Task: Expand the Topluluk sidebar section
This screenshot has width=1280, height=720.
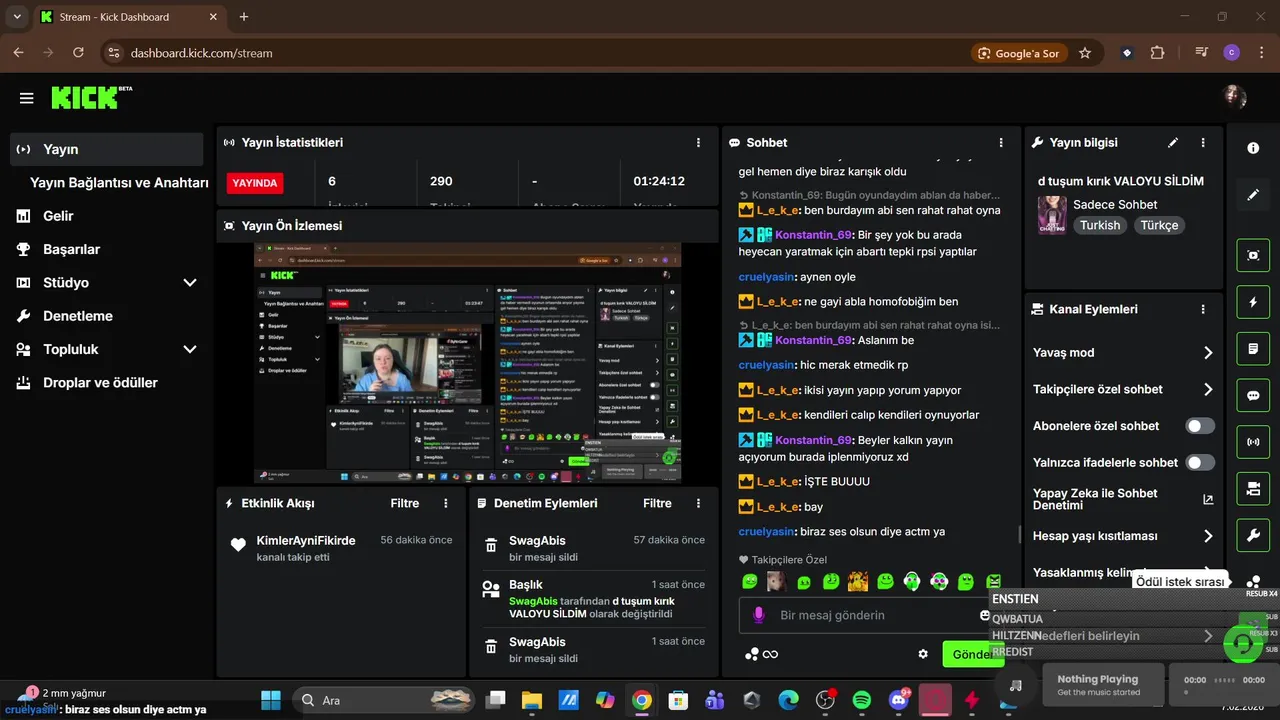Action: coord(190,349)
